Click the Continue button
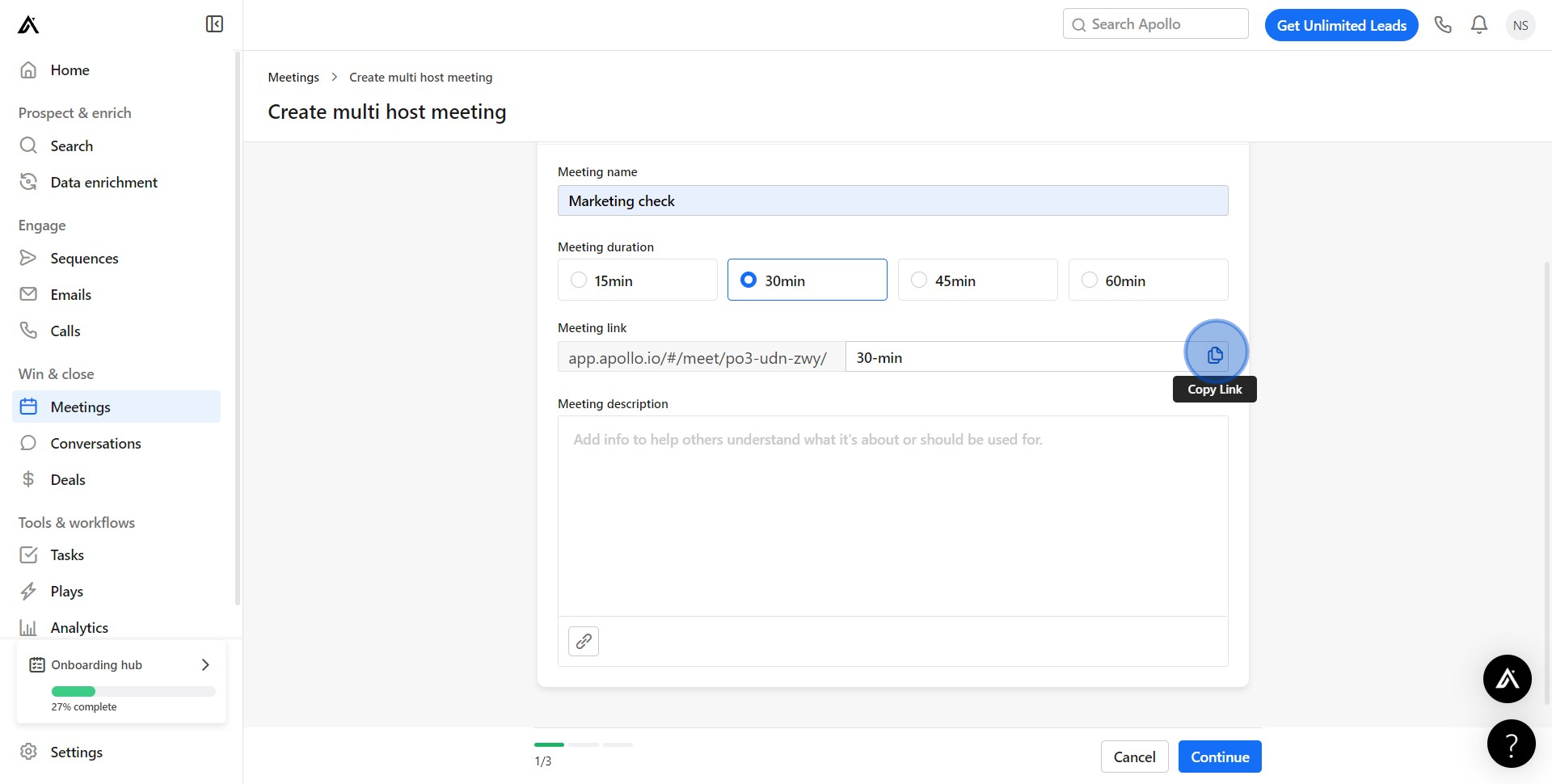 click(1220, 757)
